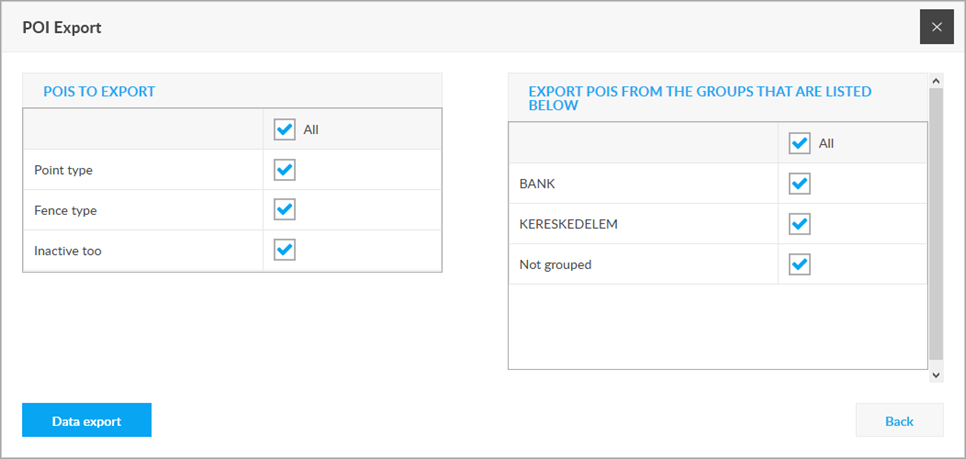Screen dimensions: 966x459
Task: Uncheck the Not grouped checkbox
Action: click(x=800, y=264)
